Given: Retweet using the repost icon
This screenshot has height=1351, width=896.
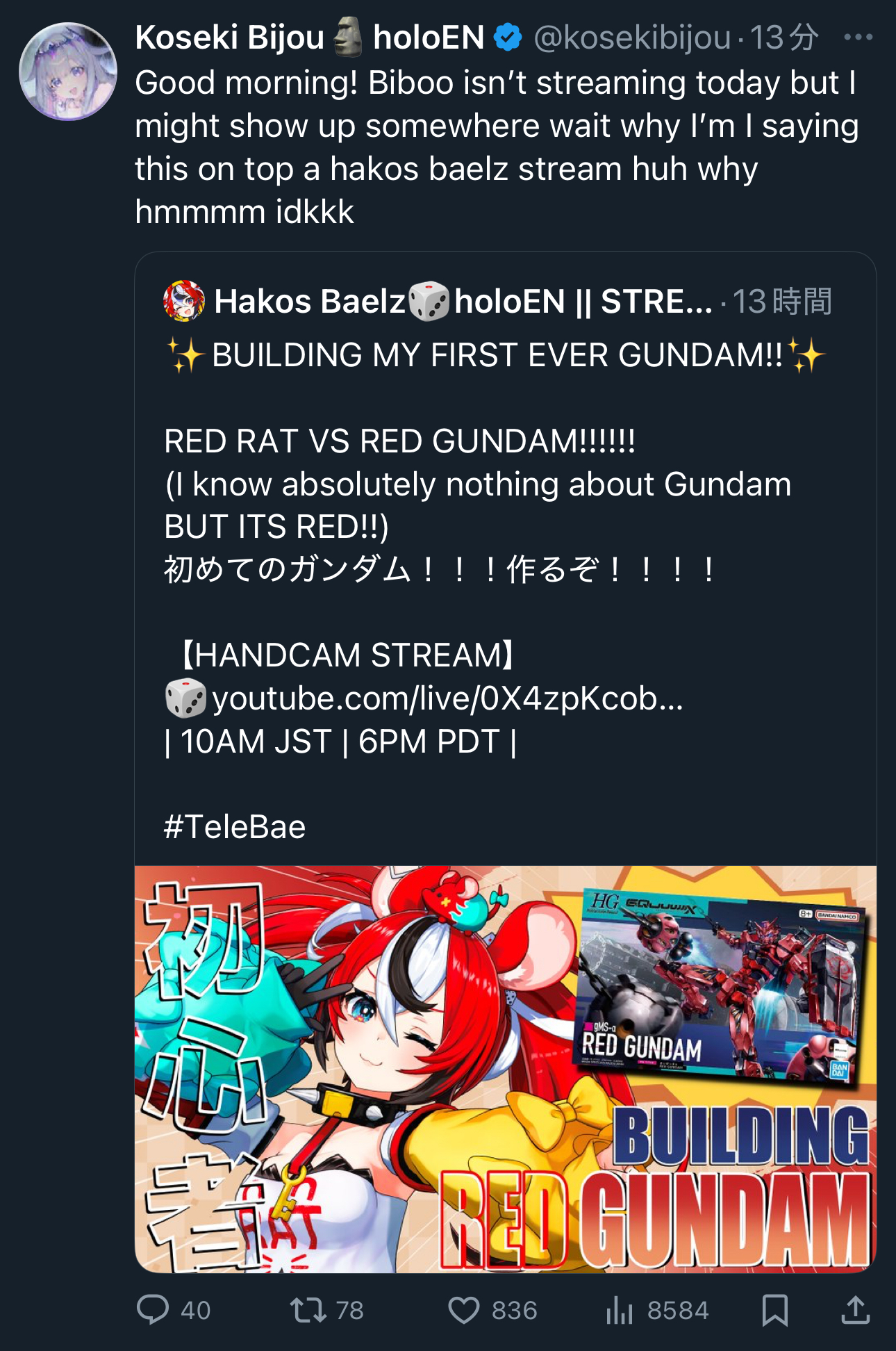Looking at the screenshot, I should pyautogui.click(x=308, y=1310).
